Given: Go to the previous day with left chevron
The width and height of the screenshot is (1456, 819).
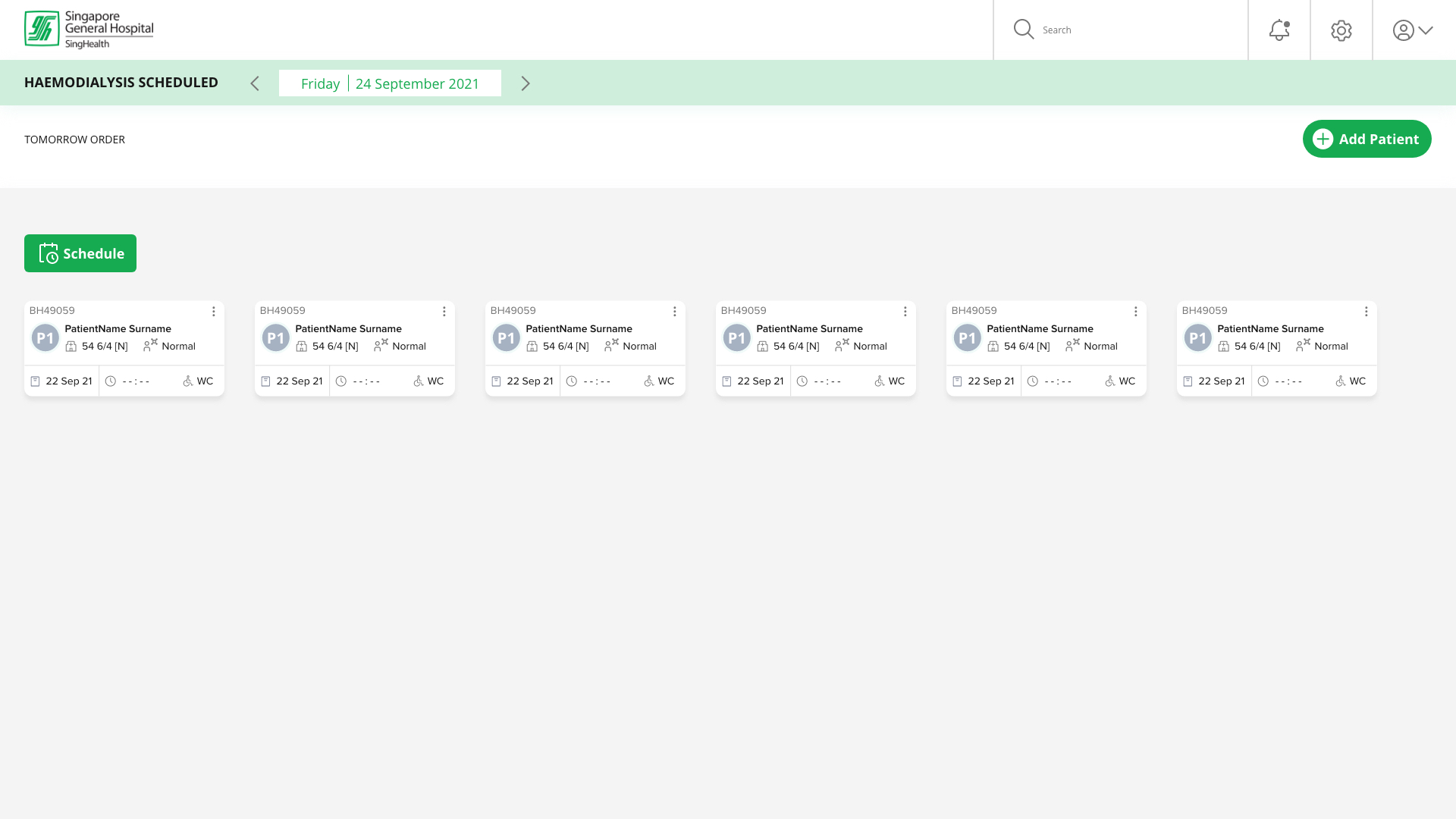Looking at the screenshot, I should tap(255, 83).
